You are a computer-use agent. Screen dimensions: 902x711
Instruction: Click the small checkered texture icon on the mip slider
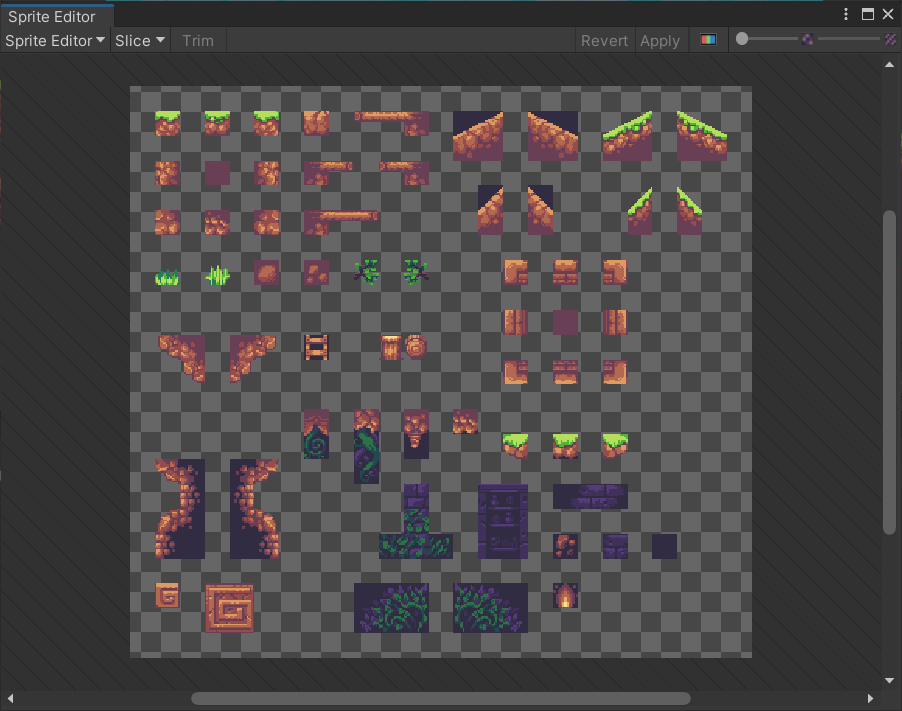coord(806,39)
